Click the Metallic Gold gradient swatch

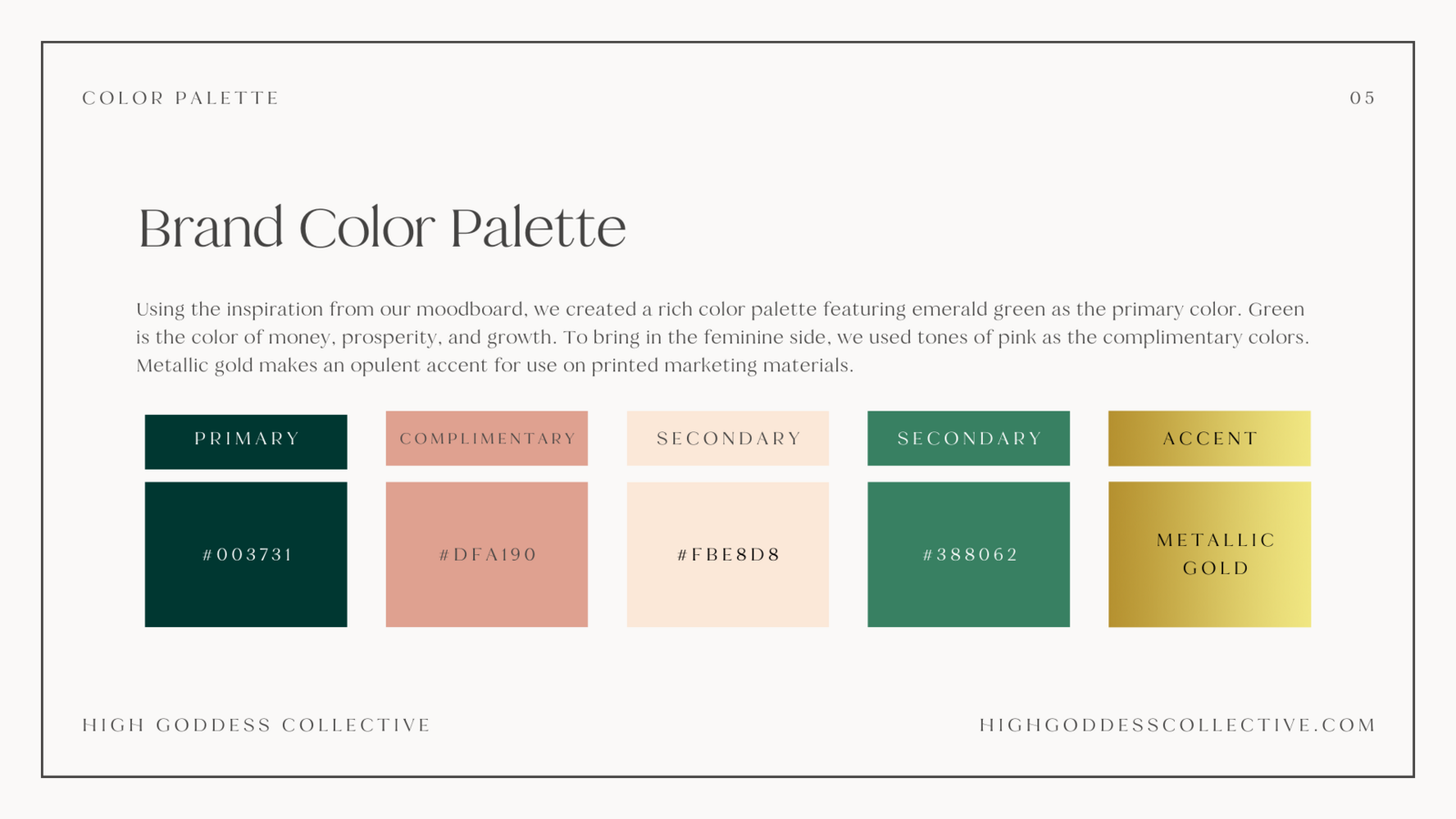1209,554
